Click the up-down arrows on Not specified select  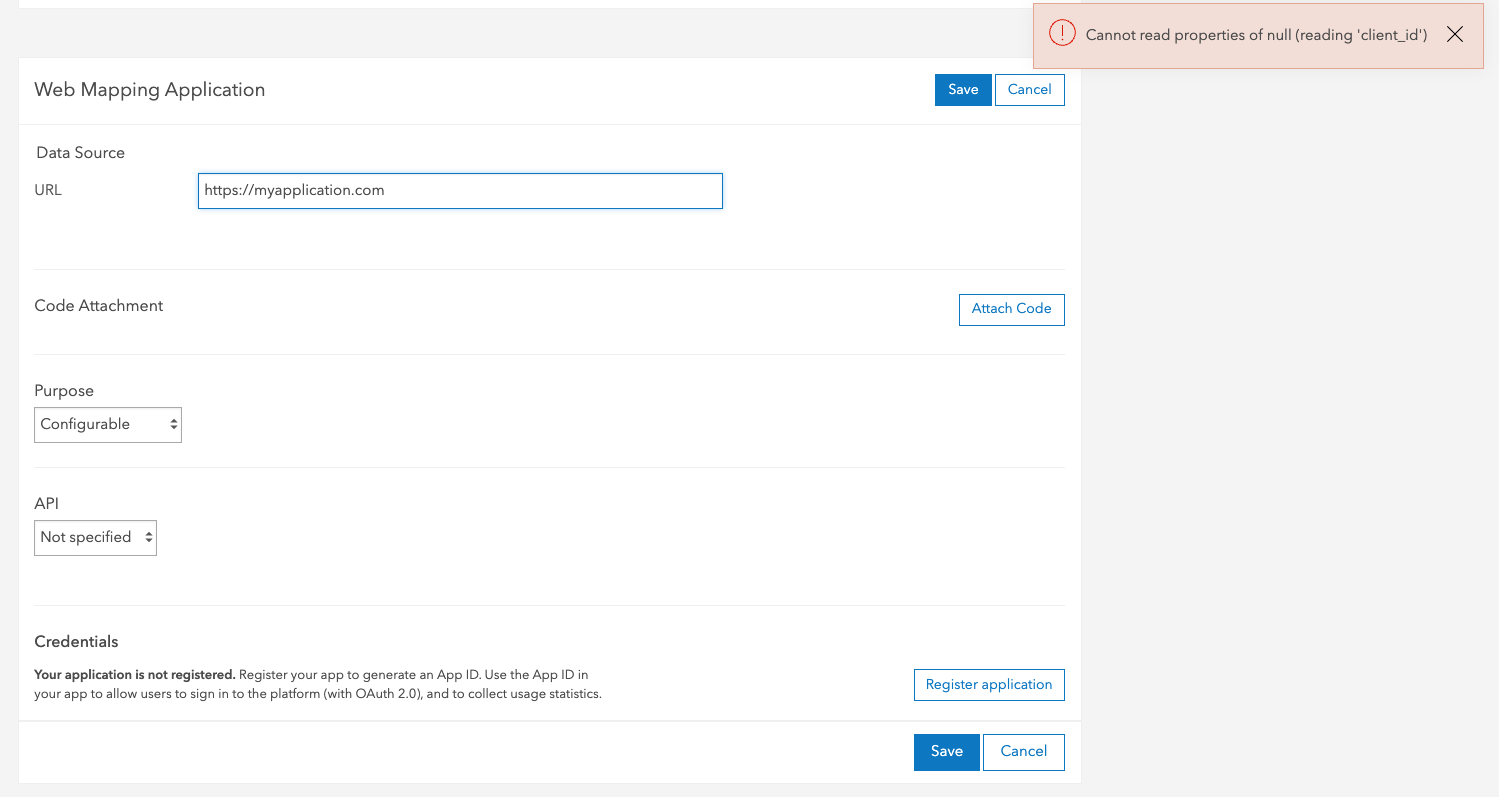pos(149,538)
